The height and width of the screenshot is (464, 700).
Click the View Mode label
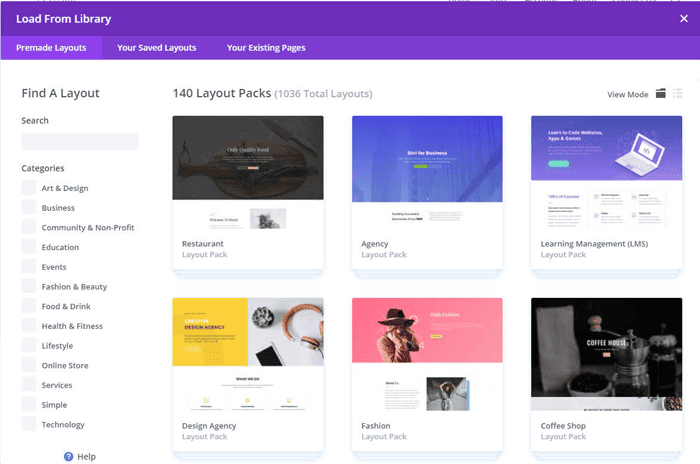[x=628, y=94]
